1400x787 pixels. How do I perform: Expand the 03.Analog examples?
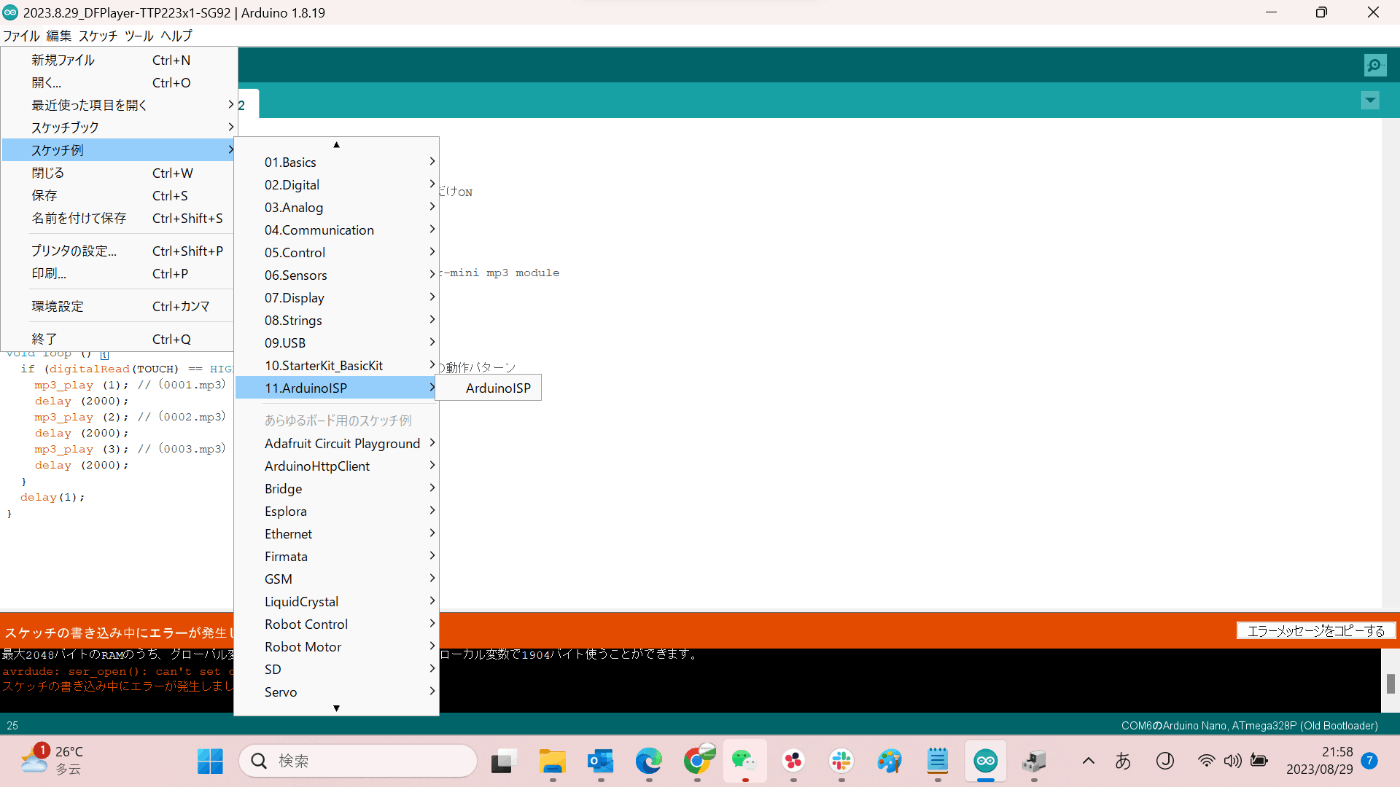(336, 207)
